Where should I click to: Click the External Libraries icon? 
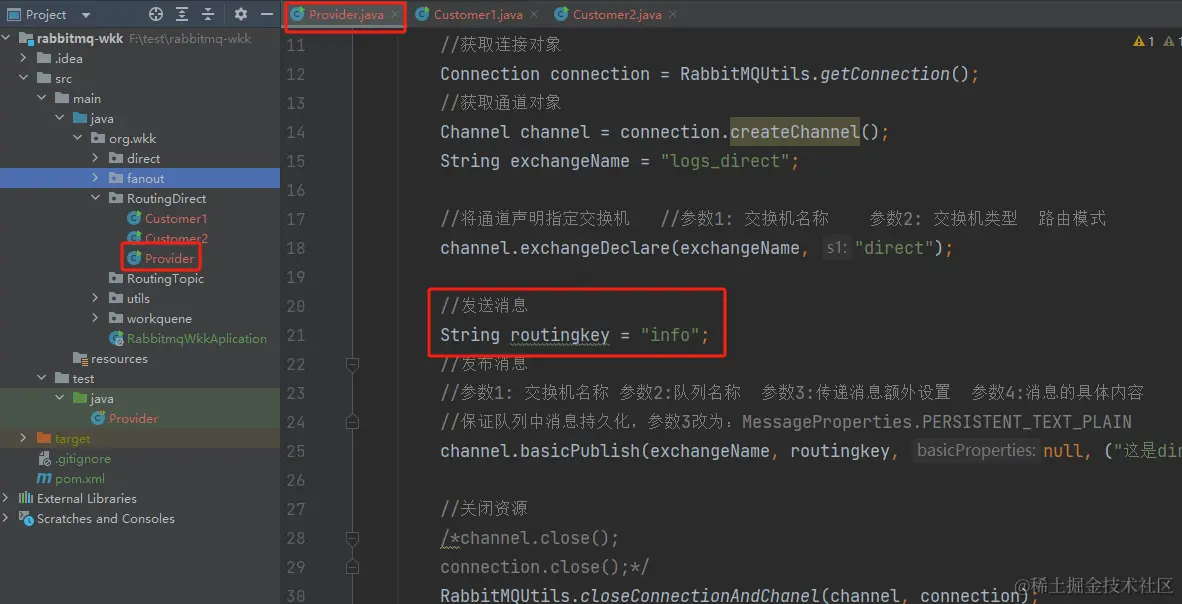click(x=26, y=498)
